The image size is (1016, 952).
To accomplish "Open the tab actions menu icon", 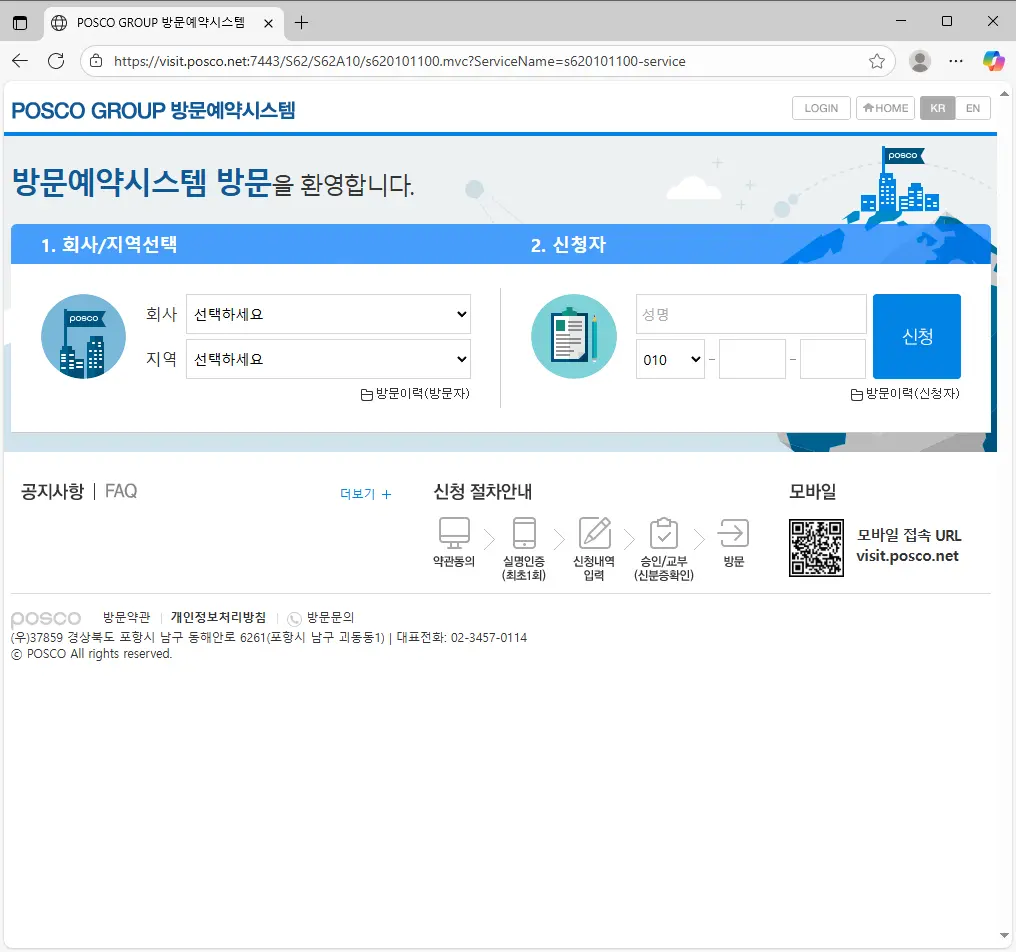I will tap(20, 23).
